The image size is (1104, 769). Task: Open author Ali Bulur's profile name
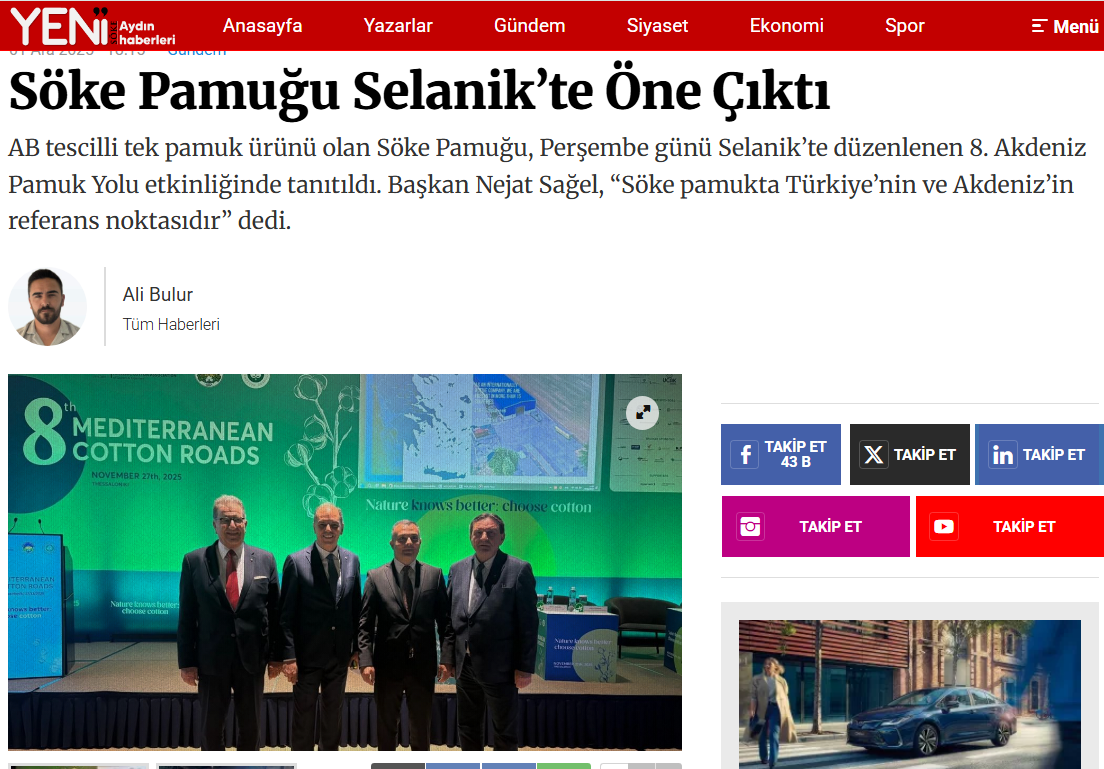click(x=157, y=294)
